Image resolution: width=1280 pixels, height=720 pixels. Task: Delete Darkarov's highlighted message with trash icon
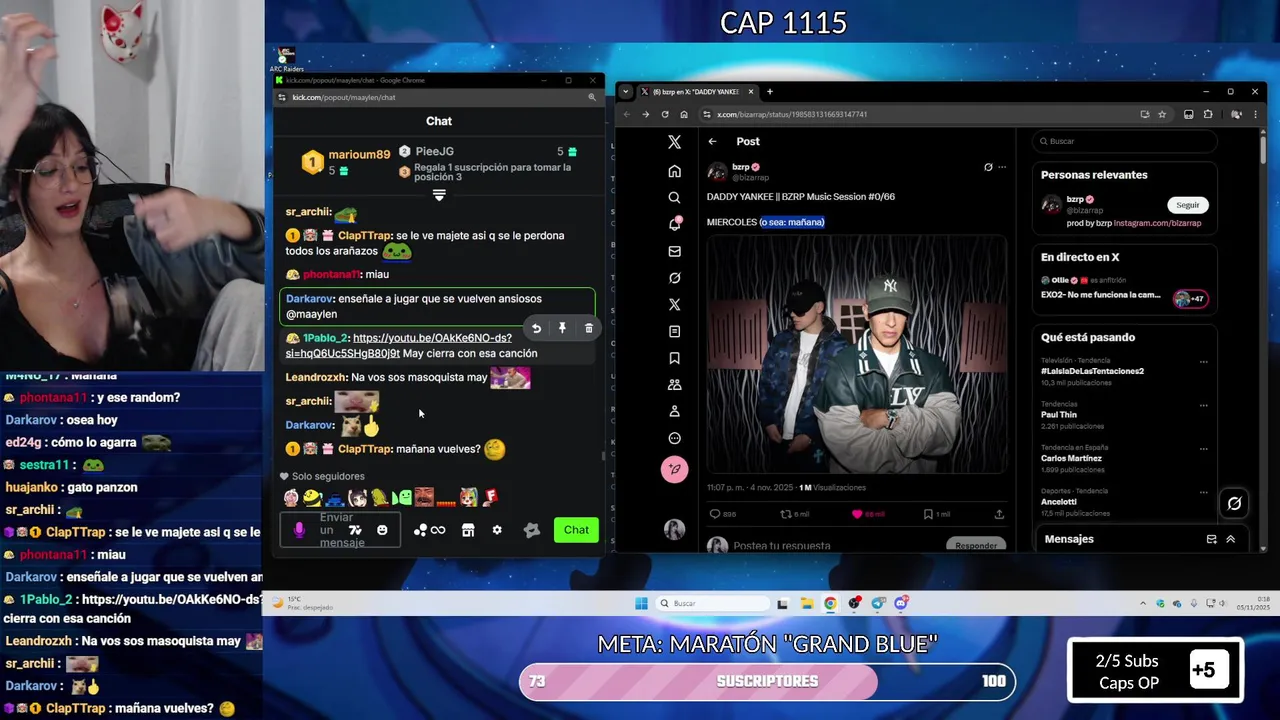[x=588, y=328]
